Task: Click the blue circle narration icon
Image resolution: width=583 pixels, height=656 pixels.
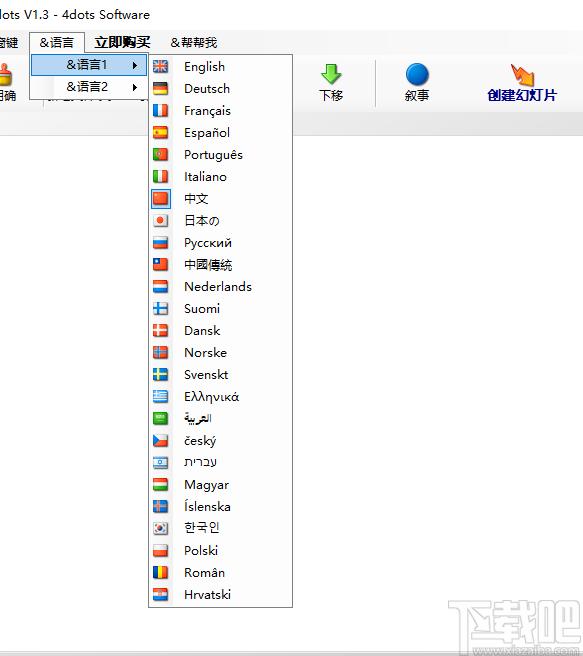Action: pyautogui.click(x=417, y=74)
